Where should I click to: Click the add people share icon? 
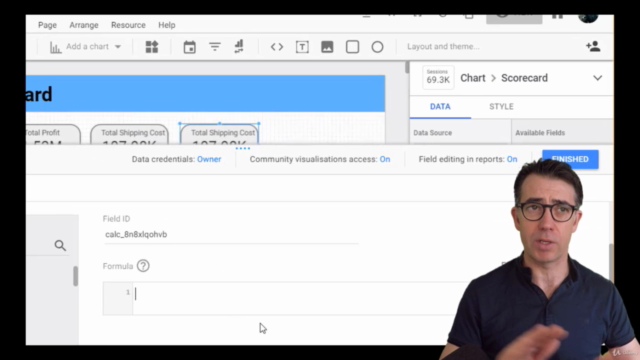coord(593,46)
